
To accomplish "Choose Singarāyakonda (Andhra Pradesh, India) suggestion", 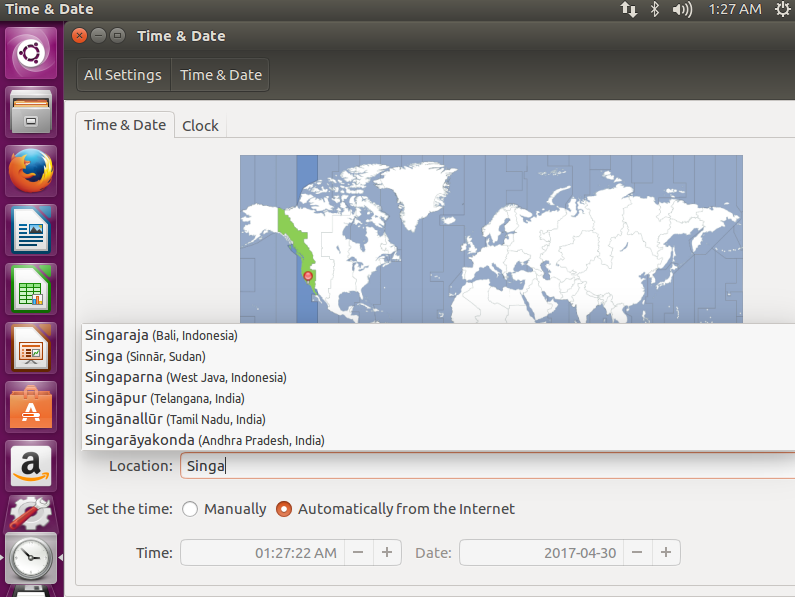I will tap(438, 440).
